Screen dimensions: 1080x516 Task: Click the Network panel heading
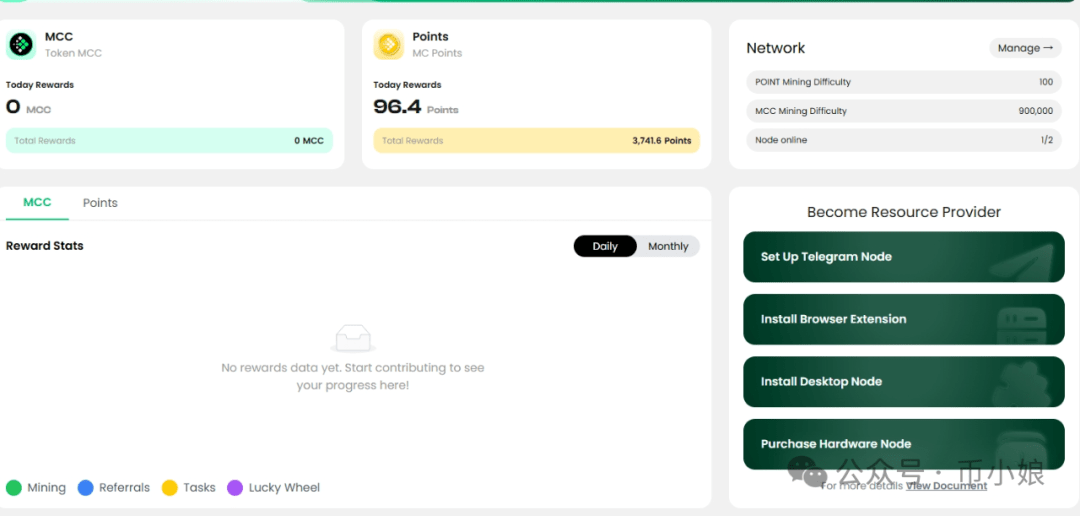click(x=776, y=48)
